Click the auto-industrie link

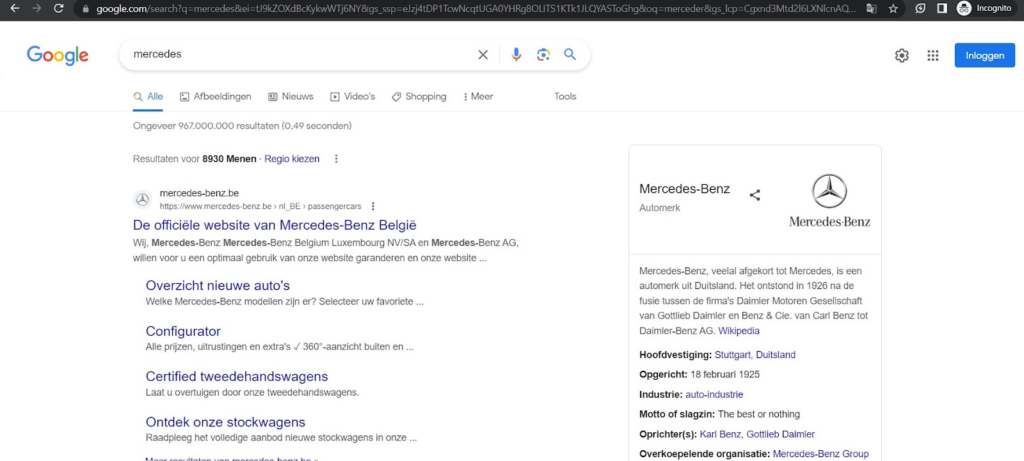pos(714,394)
